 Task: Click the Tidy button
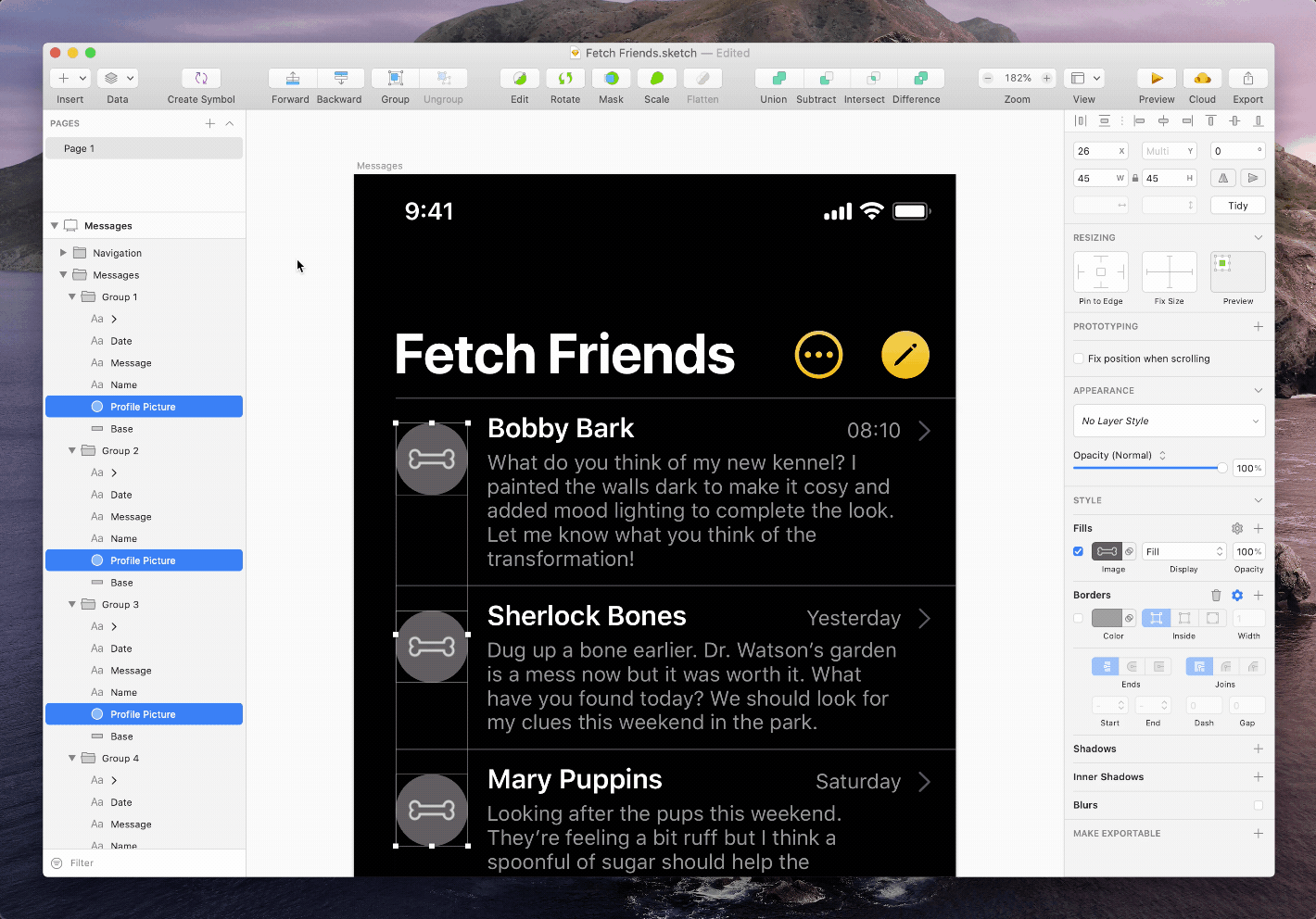[x=1238, y=206]
